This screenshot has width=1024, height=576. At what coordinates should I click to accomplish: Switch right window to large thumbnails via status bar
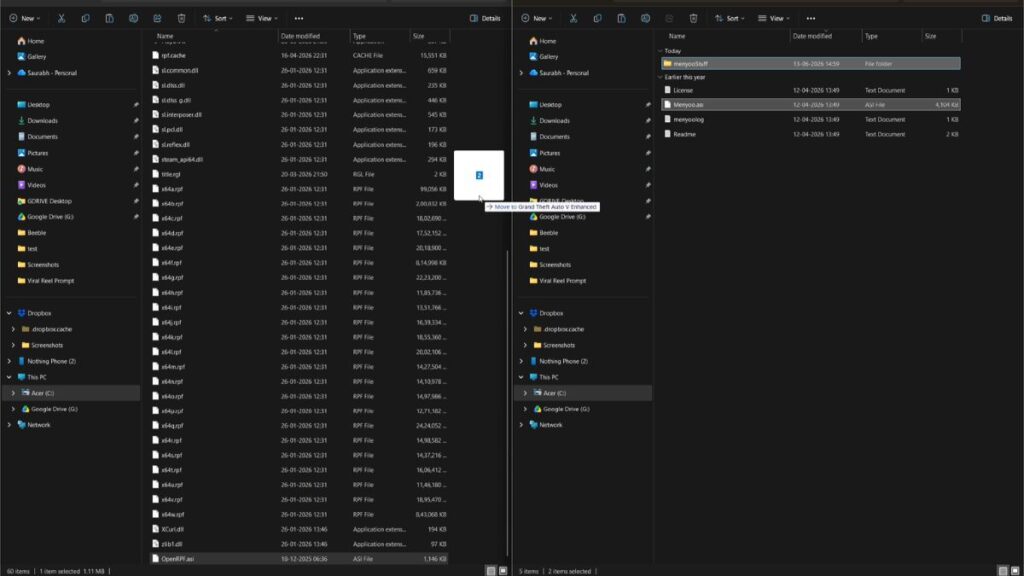coord(1015,571)
